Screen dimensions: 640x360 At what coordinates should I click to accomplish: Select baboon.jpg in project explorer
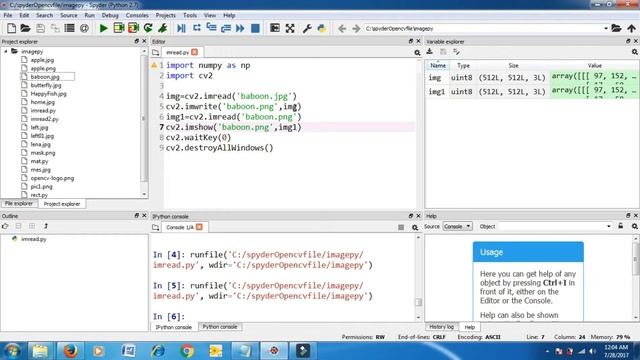(x=45, y=77)
